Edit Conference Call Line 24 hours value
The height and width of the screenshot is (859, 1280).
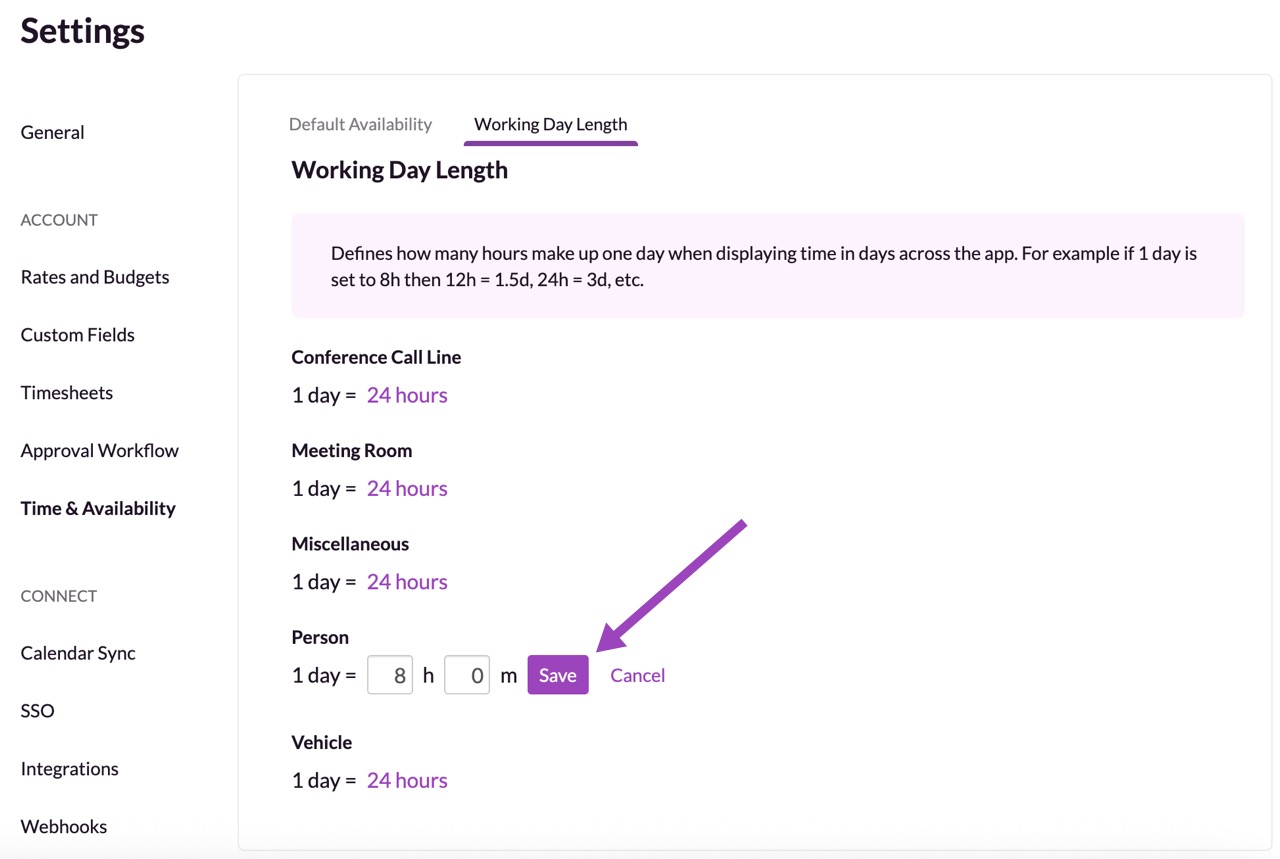(407, 395)
